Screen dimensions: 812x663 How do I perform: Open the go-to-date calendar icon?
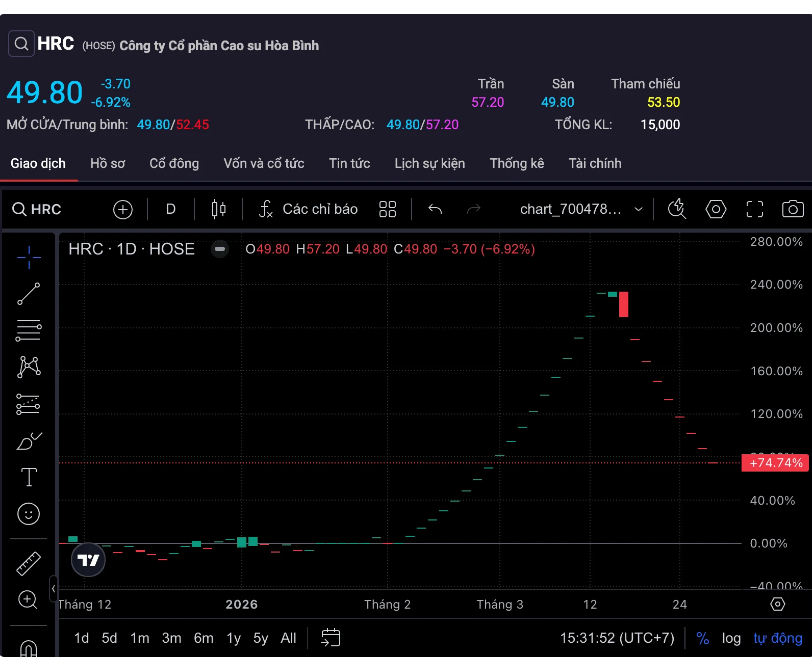330,638
